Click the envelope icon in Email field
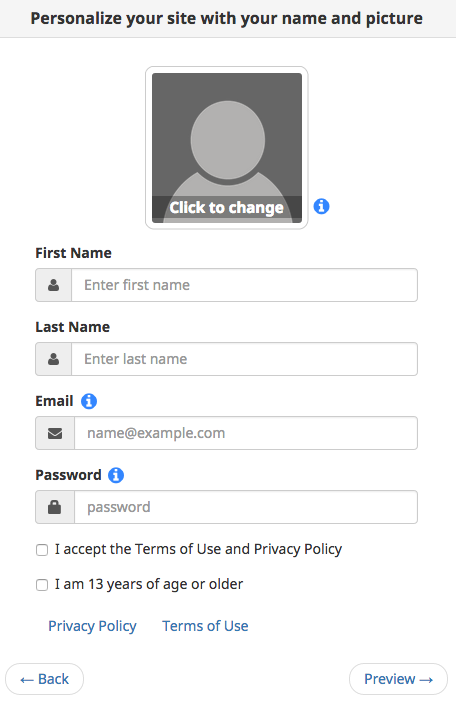This screenshot has height=727, width=456. point(55,433)
